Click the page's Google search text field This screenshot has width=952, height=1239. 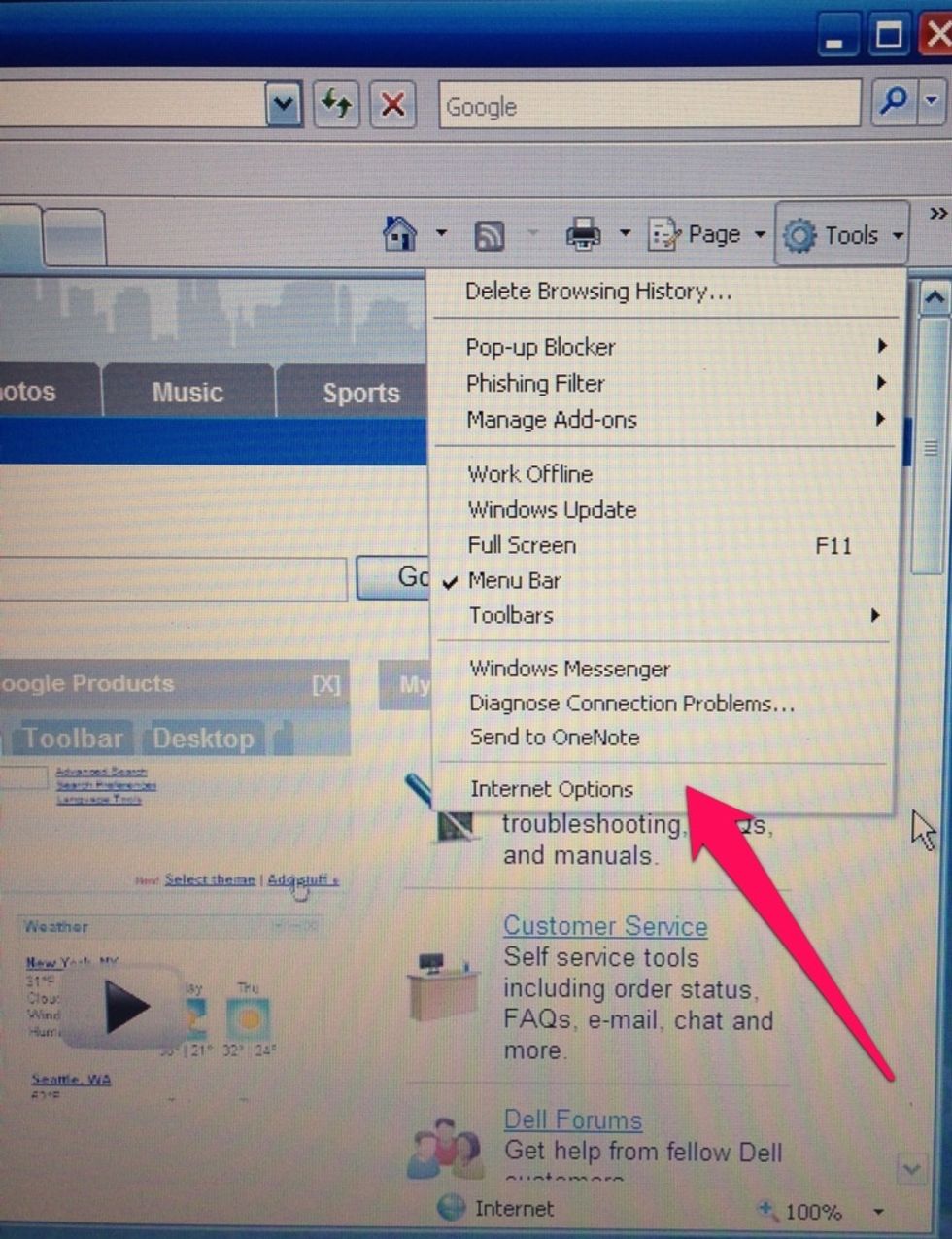coord(173,579)
